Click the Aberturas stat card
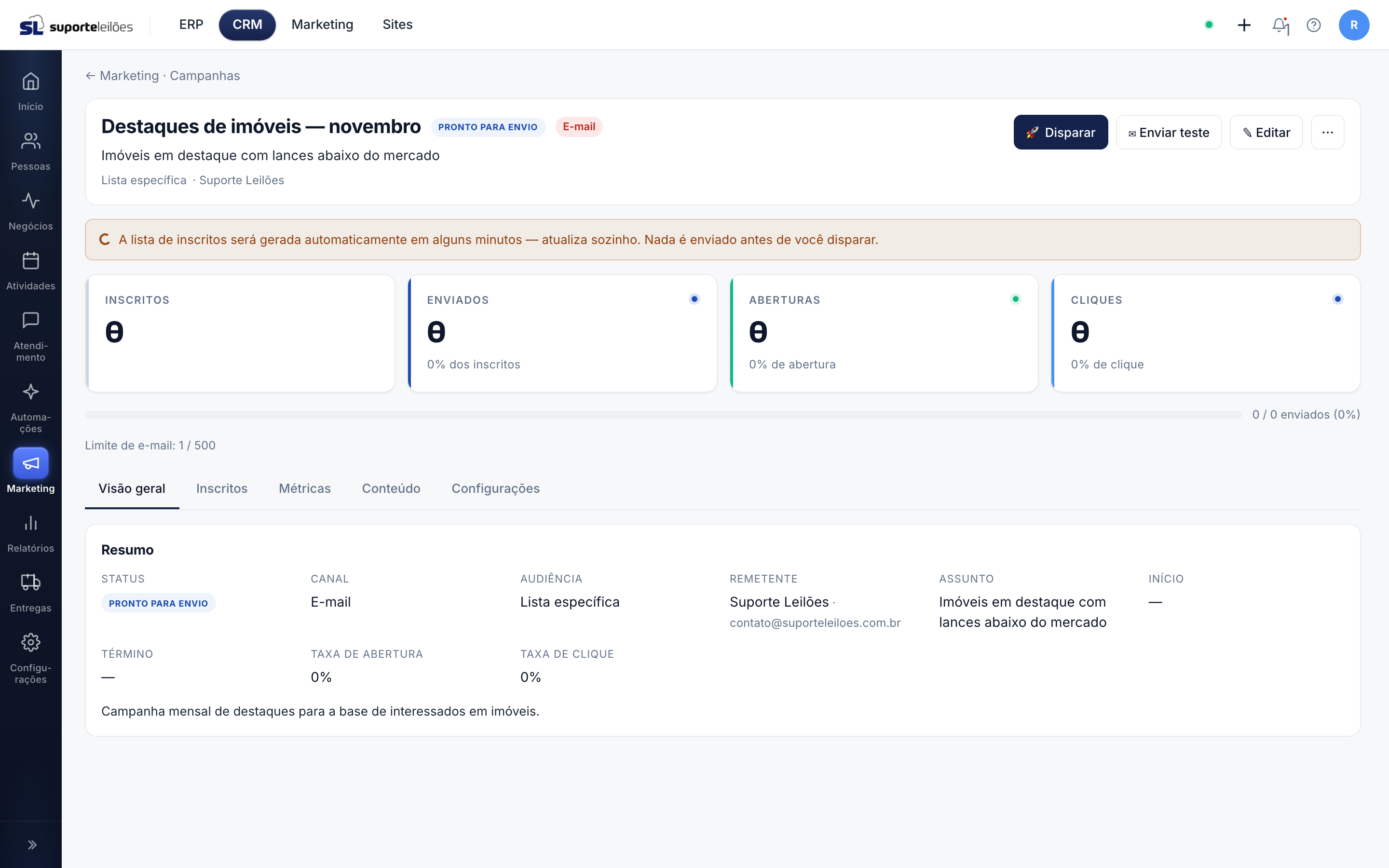 tap(884, 333)
